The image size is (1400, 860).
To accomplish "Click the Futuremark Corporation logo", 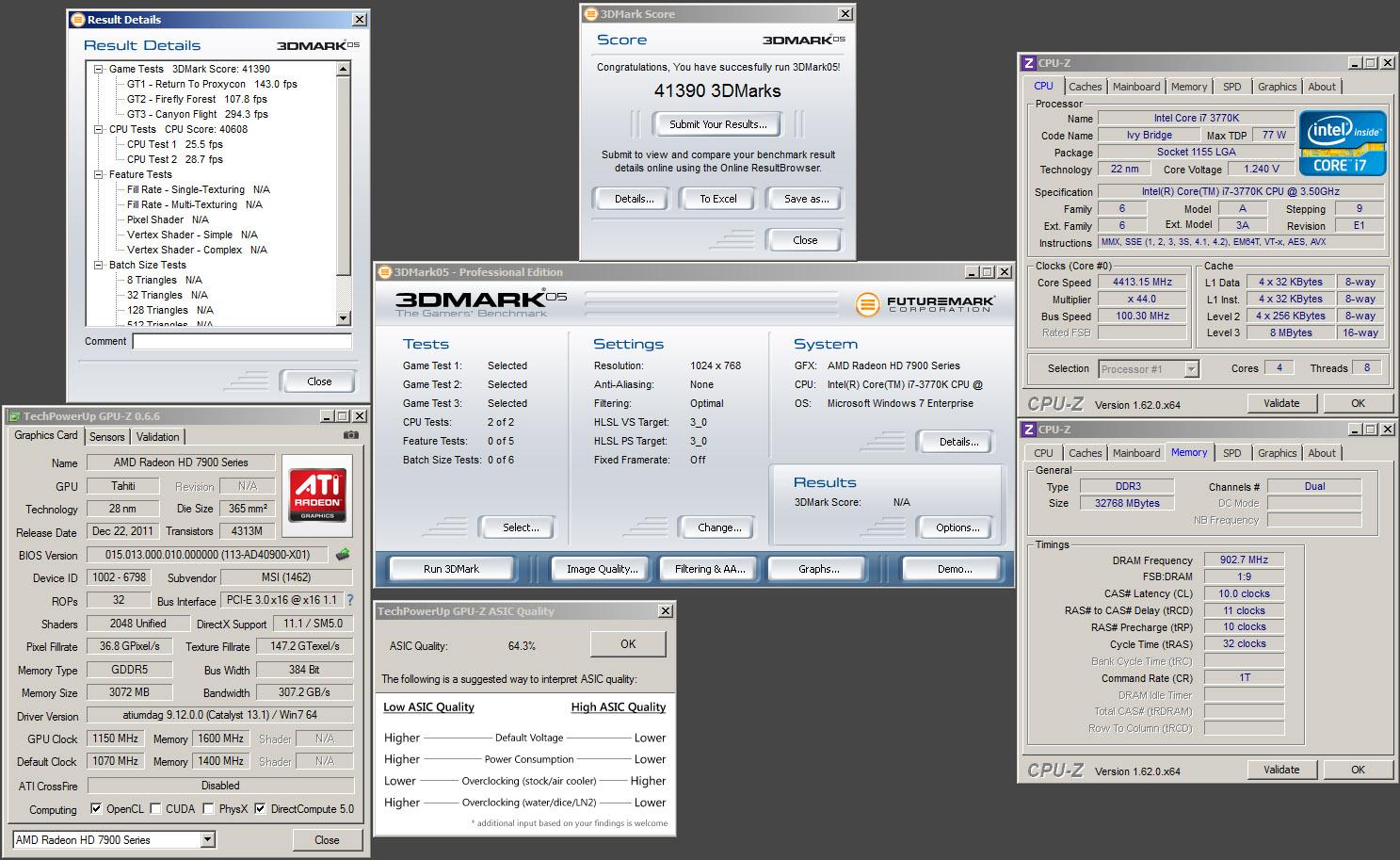I will click(x=925, y=304).
